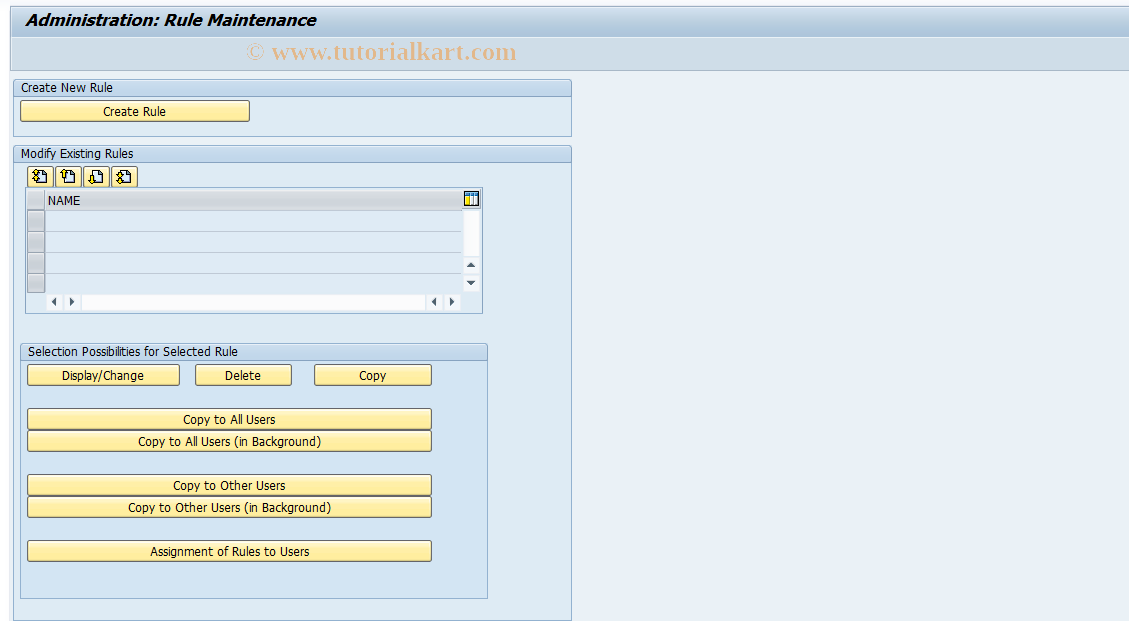Click the Copy button
The image size is (1129, 621).
(373, 375)
